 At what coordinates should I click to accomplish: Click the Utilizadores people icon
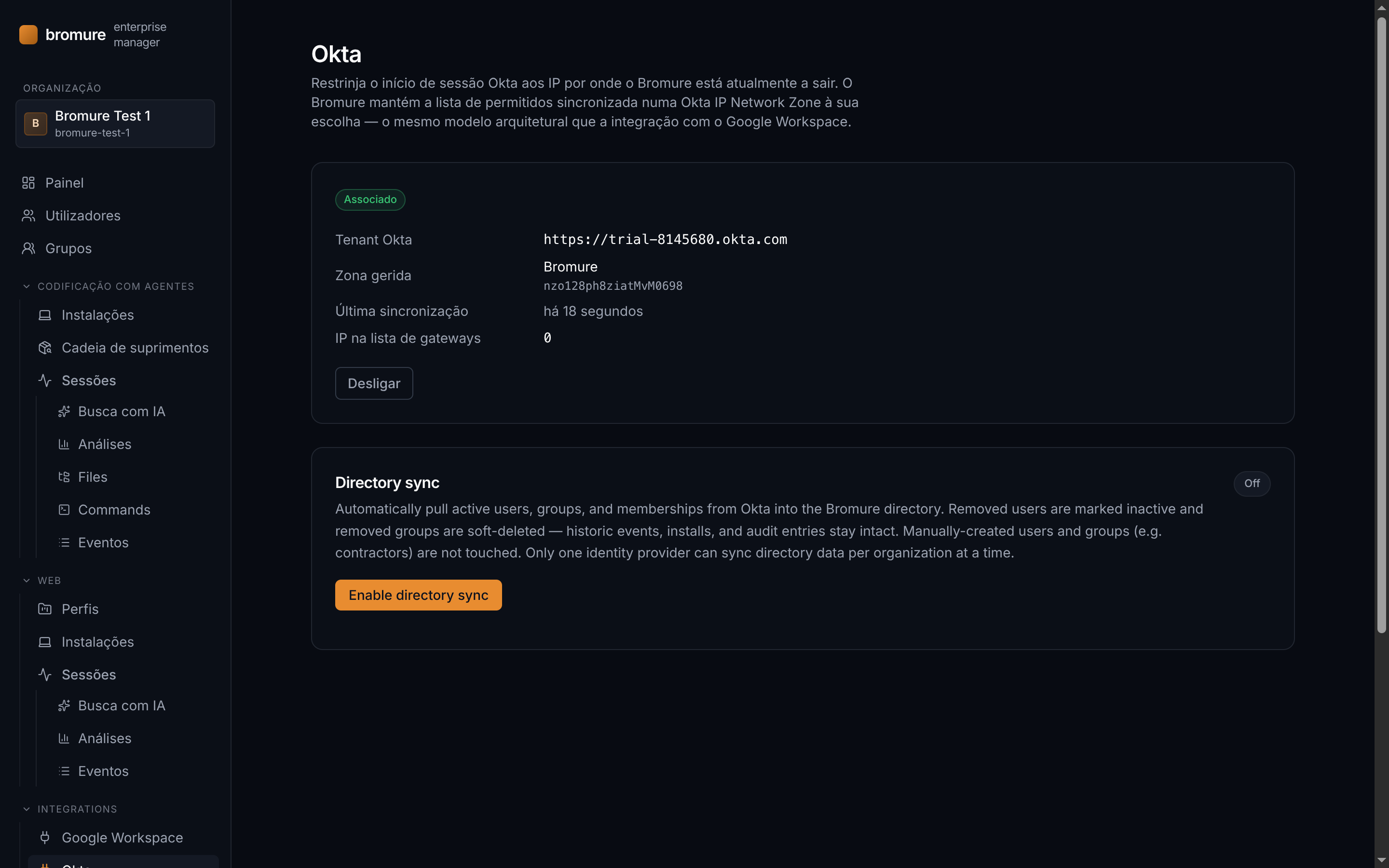(x=28, y=215)
